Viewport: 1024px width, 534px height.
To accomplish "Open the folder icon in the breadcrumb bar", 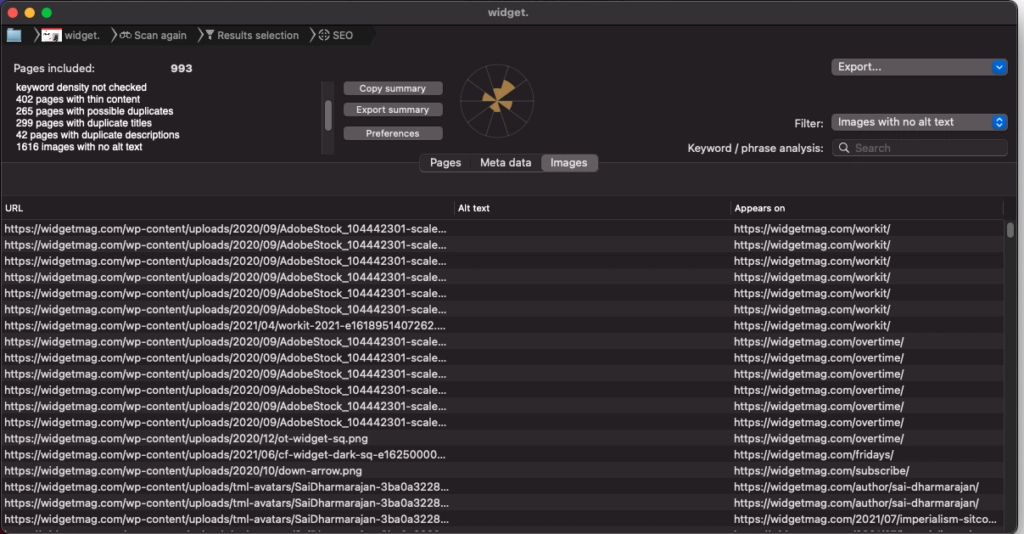I will (14, 35).
